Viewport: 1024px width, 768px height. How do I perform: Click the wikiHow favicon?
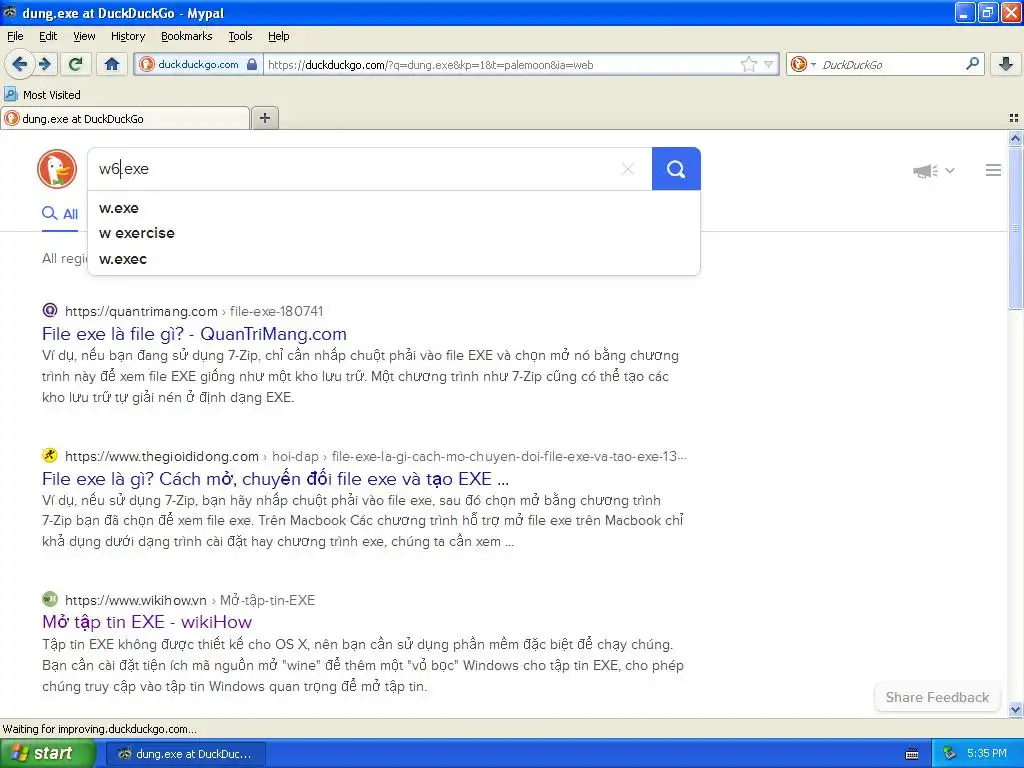coord(50,599)
